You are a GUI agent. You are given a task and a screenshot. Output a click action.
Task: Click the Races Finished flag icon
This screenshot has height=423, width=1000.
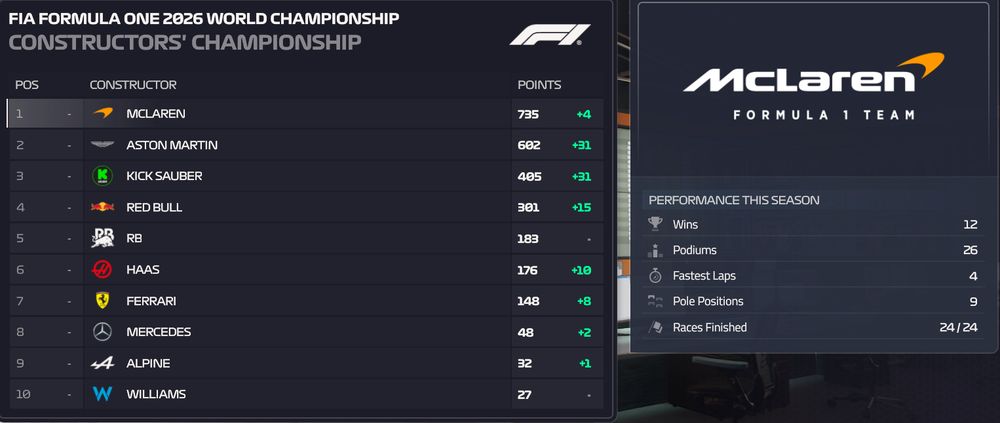(656, 327)
